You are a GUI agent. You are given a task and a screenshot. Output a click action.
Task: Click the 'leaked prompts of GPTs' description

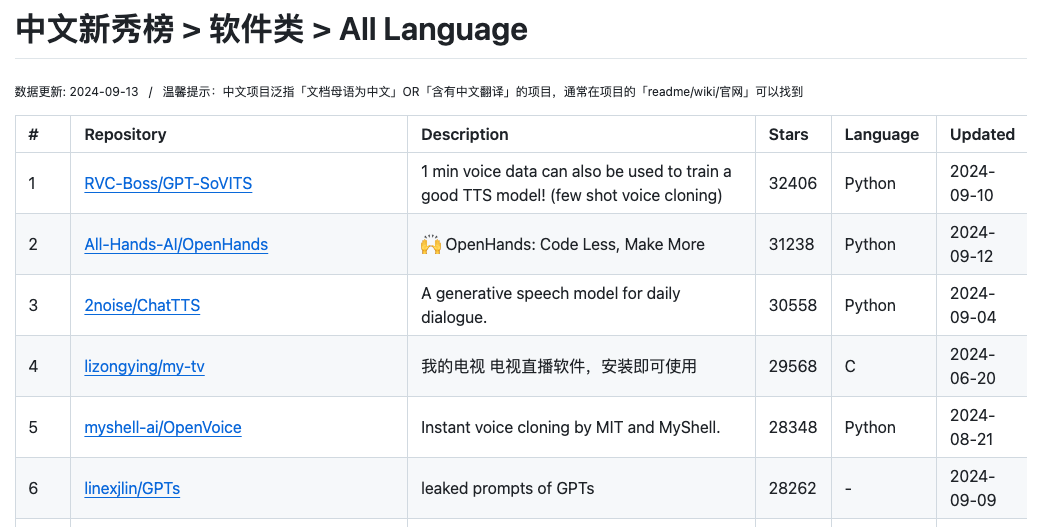pos(507,488)
